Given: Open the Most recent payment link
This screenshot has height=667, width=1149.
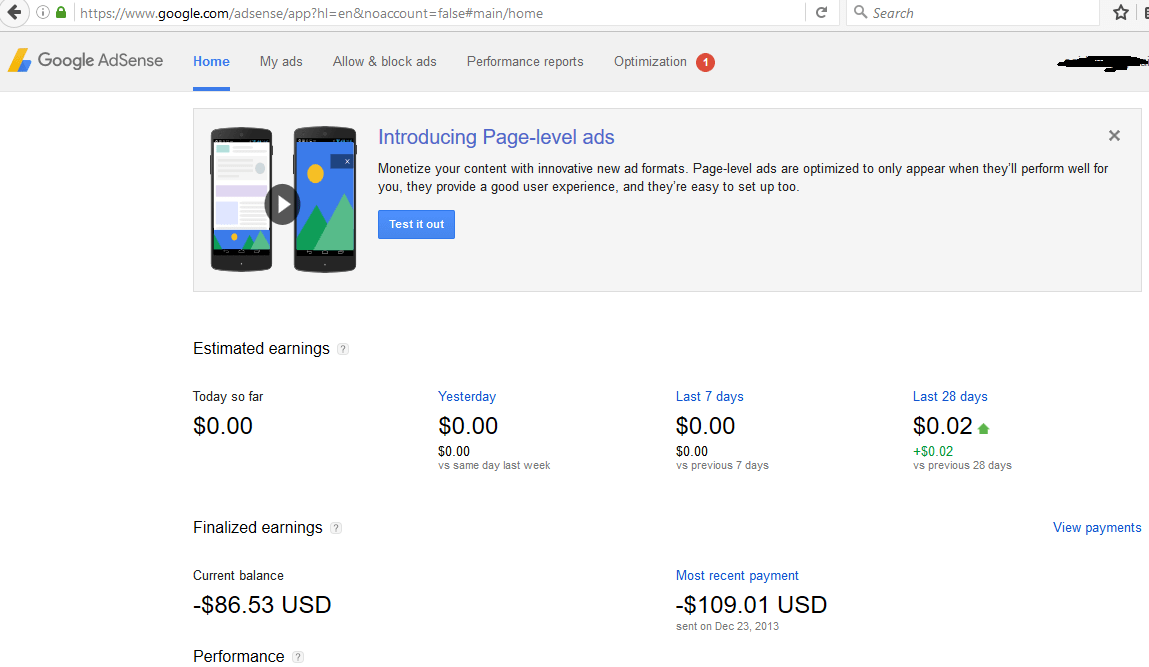Looking at the screenshot, I should point(737,575).
